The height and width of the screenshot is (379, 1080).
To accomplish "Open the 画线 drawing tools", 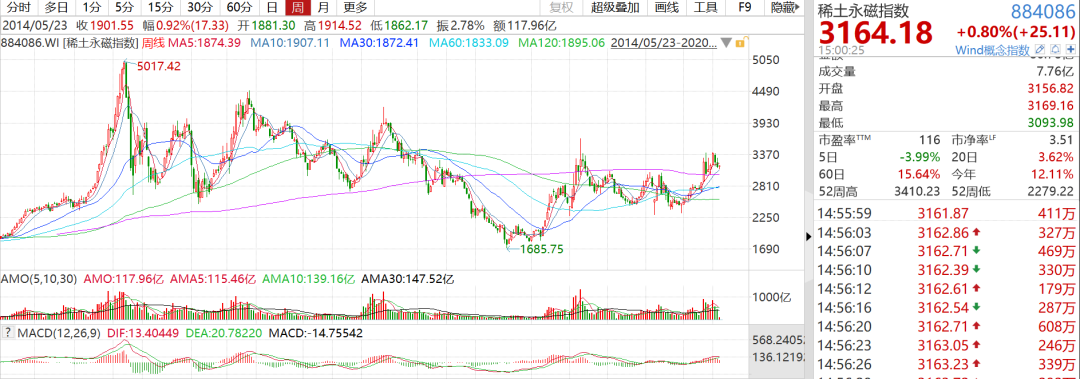I will [x=667, y=8].
